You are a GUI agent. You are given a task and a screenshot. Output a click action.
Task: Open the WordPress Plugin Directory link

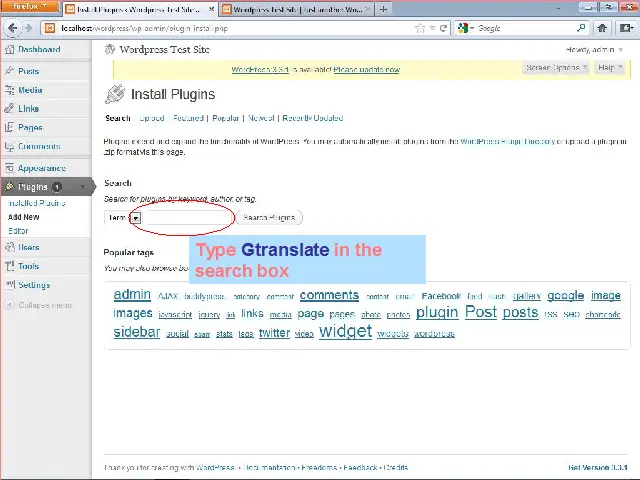[x=507, y=141]
